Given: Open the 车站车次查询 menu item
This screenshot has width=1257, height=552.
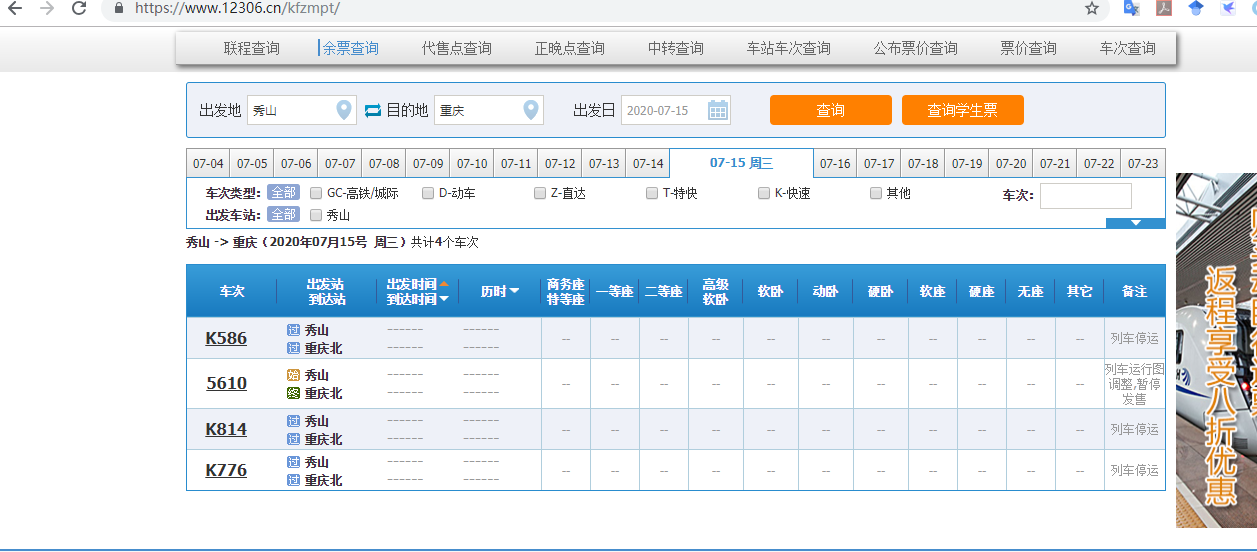Looking at the screenshot, I should click(x=789, y=48).
